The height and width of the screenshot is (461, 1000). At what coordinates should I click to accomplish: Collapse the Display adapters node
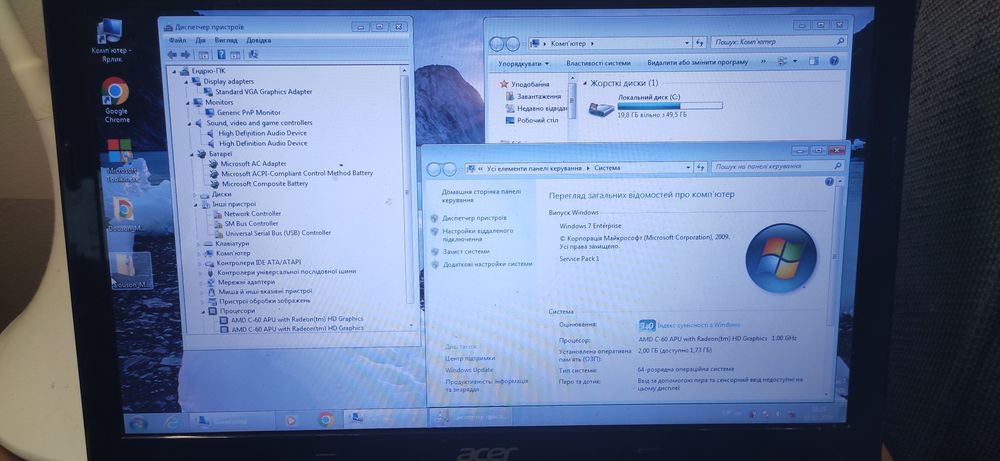pos(188,82)
